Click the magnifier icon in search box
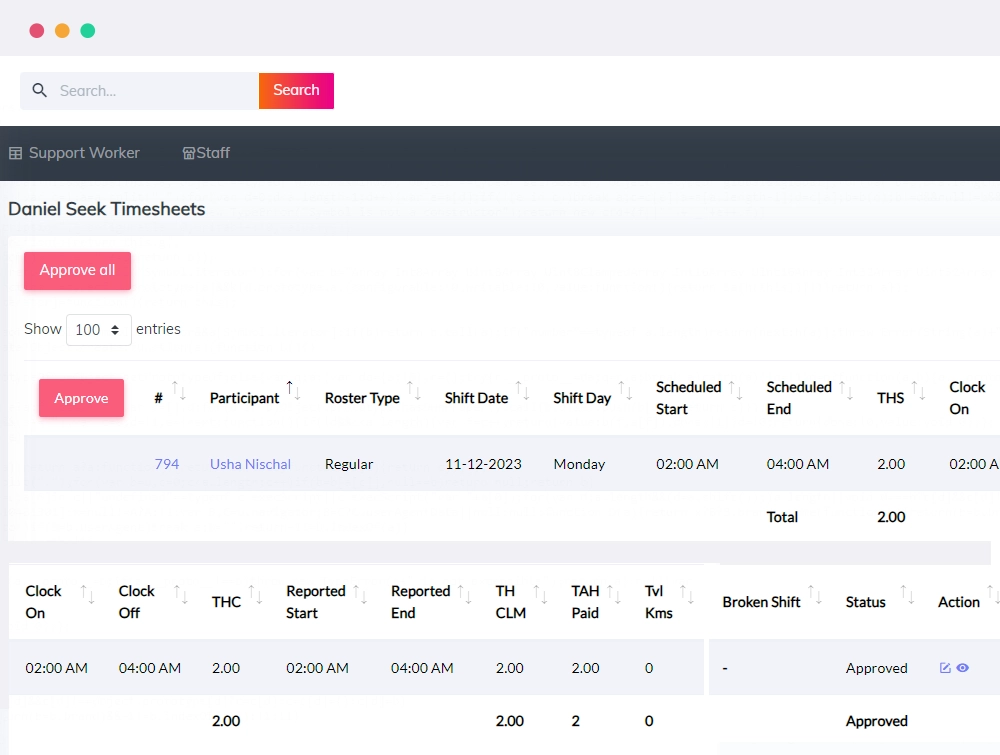Image resolution: width=1000 pixels, height=755 pixels. coord(40,91)
